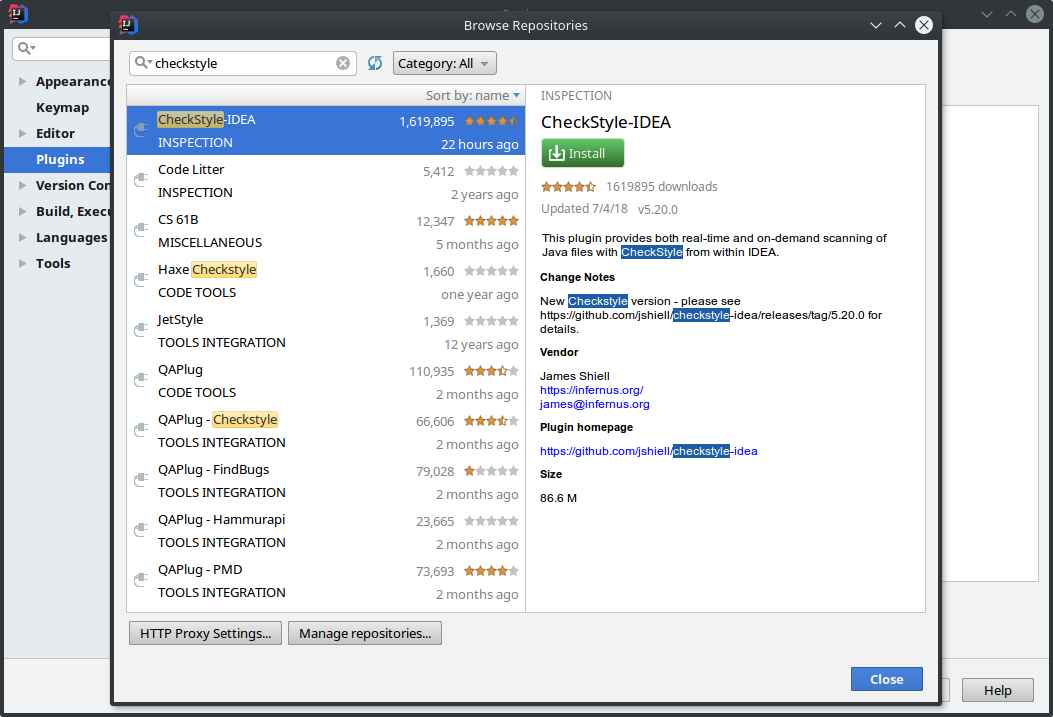This screenshot has width=1053, height=717.
Task: Select the QAPlug - Checkstyle plugin
Action: point(326,430)
